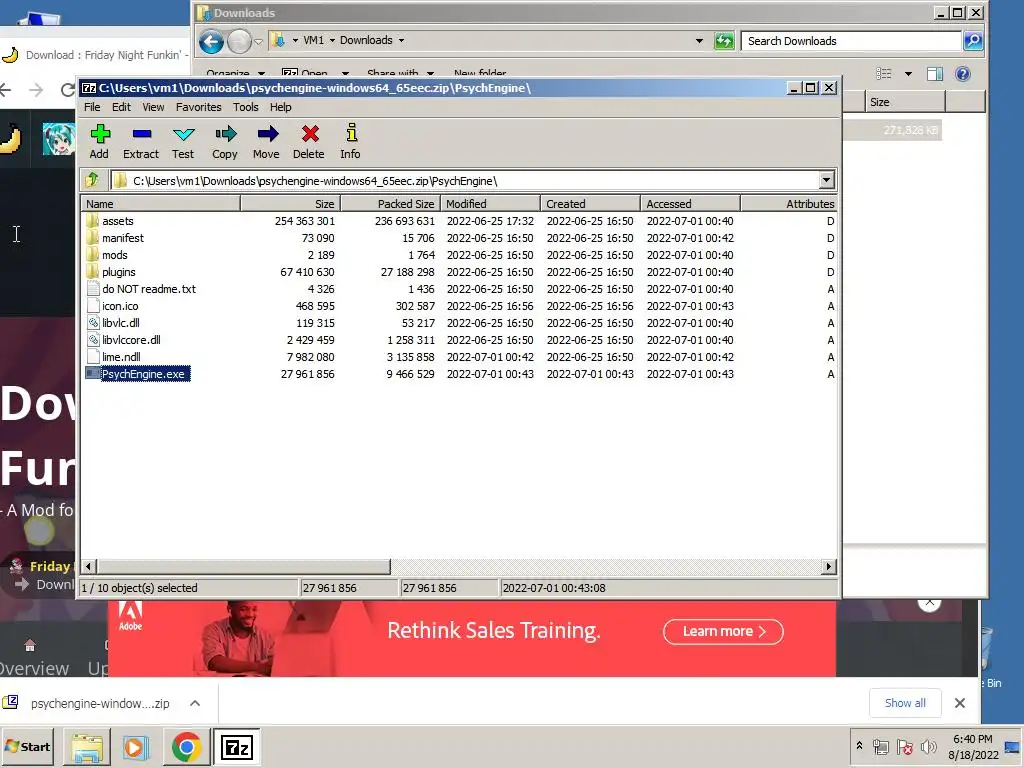Screen dimensions: 1024x768
Task: Select the manifest folder
Action: point(123,238)
